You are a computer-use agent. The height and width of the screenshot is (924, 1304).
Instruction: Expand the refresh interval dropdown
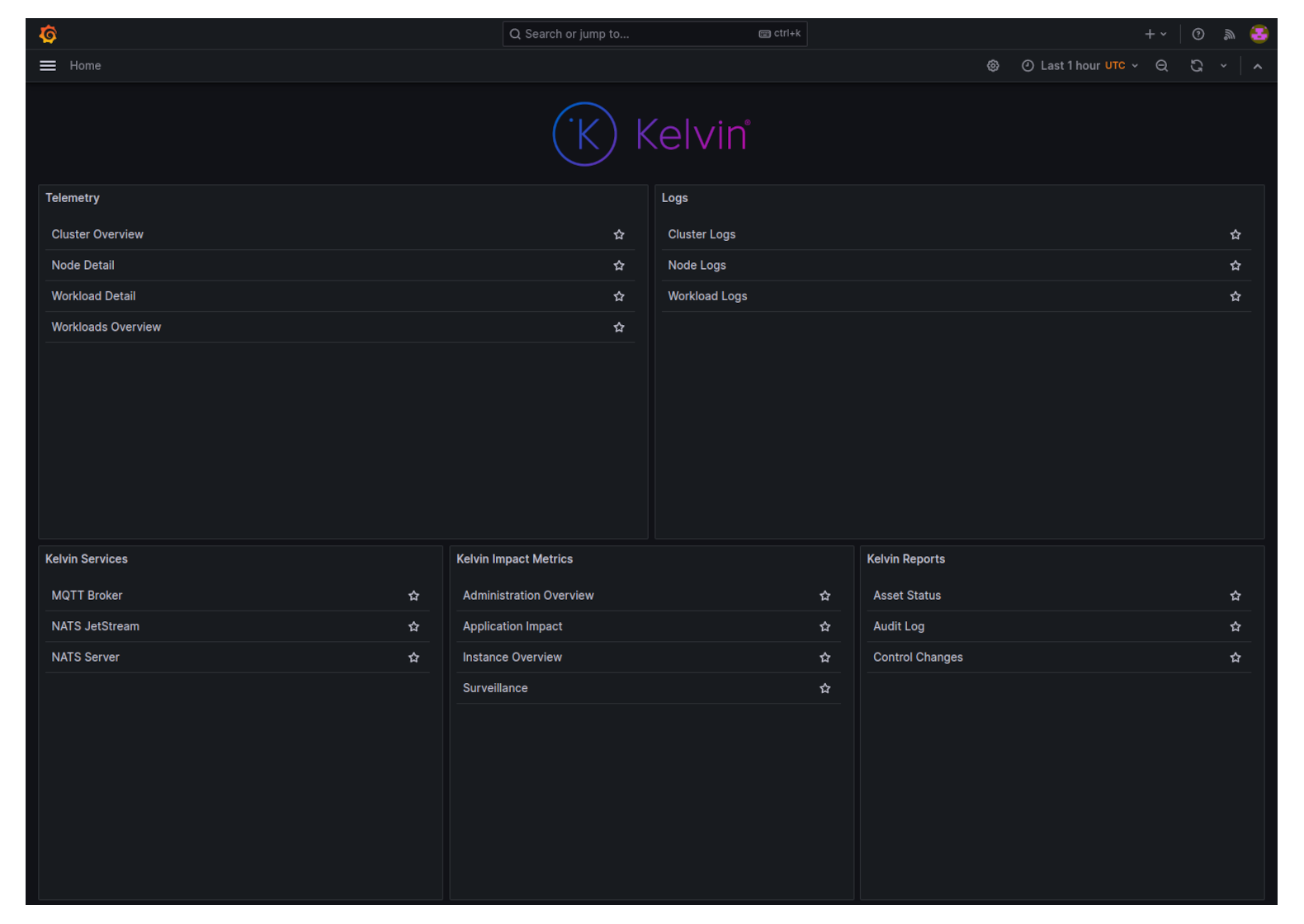pyautogui.click(x=1223, y=66)
